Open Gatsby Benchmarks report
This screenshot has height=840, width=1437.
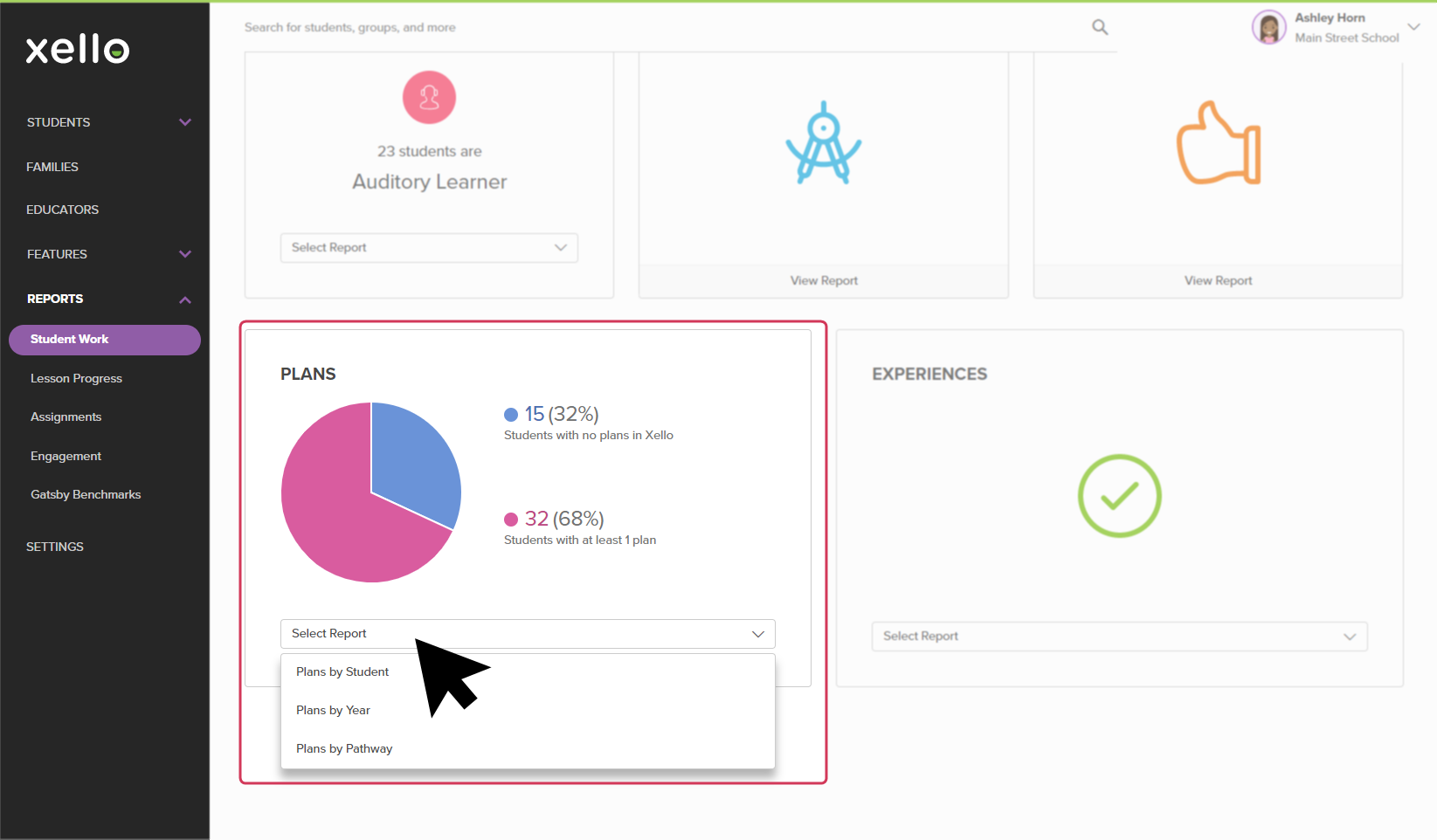(86, 494)
